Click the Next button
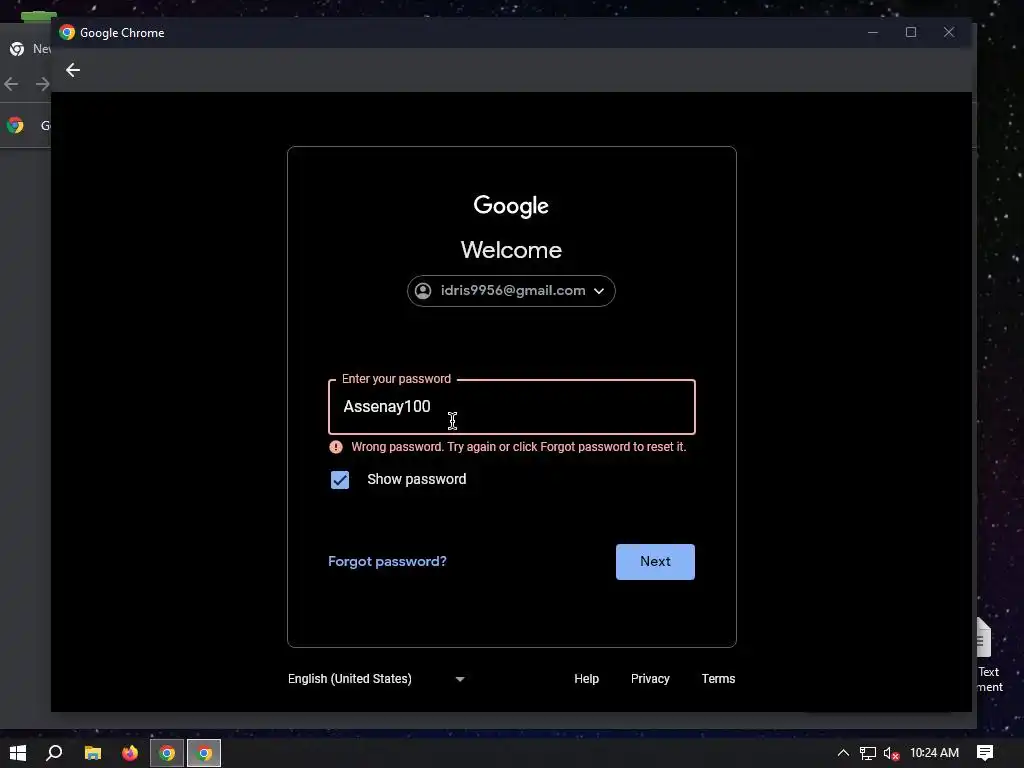Screen dimensions: 1024x768 point(655,562)
